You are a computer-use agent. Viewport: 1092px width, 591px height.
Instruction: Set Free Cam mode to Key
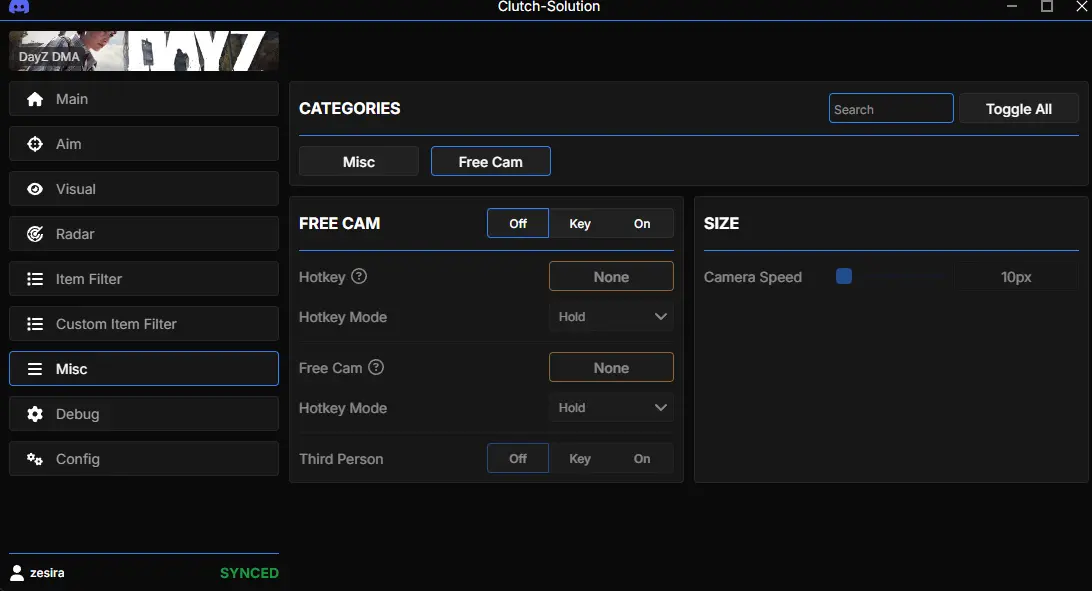pyautogui.click(x=580, y=223)
